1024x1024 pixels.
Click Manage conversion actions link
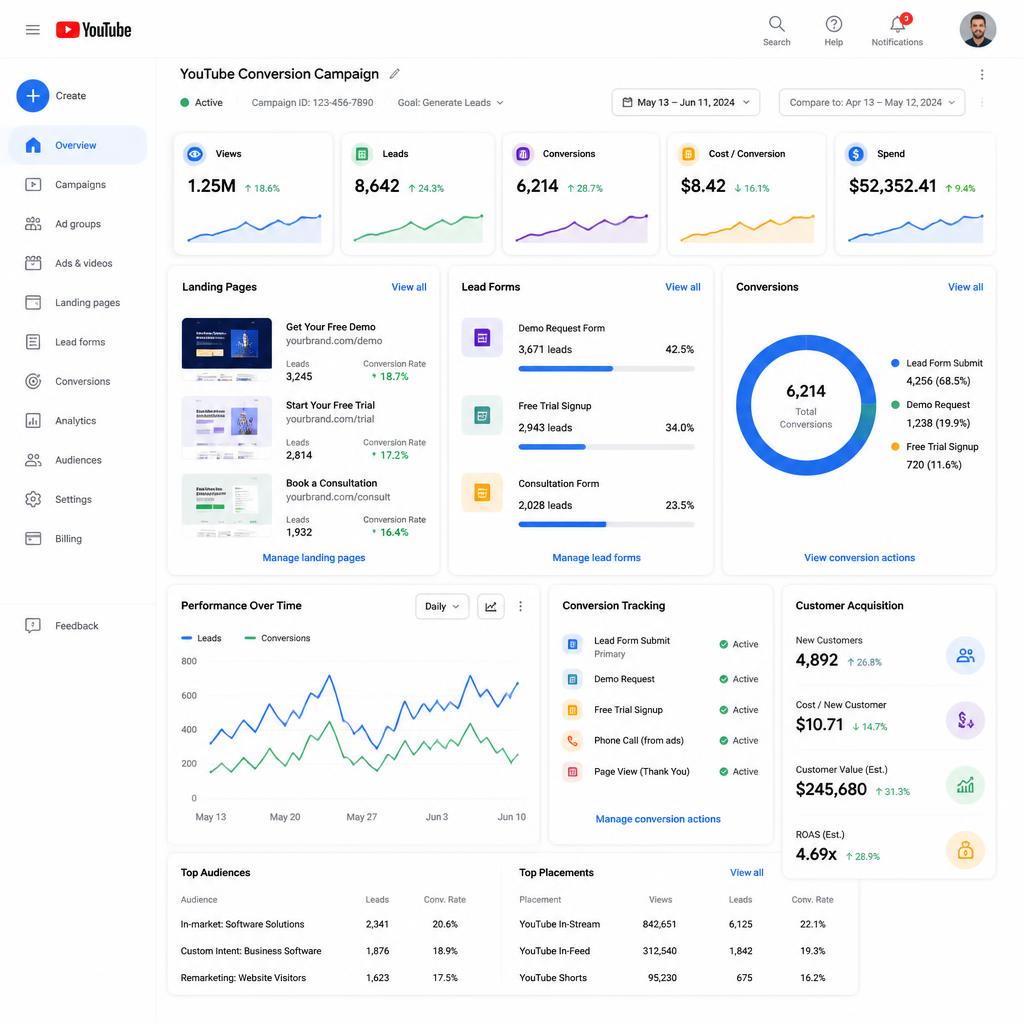coord(658,819)
